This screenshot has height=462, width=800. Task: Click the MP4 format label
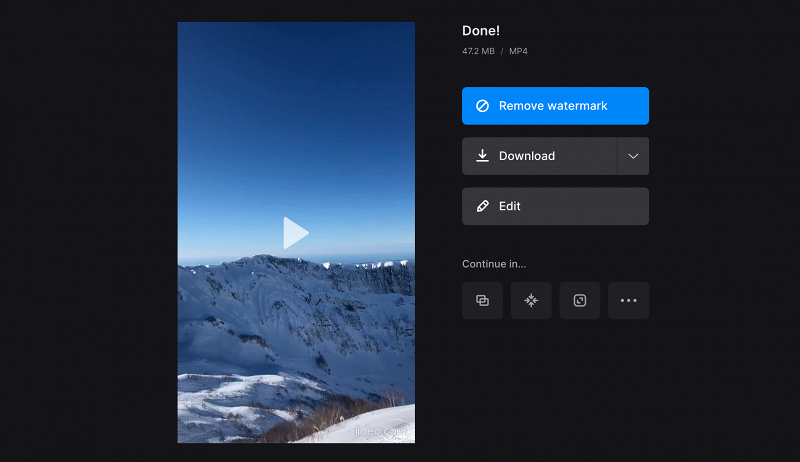(x=518, y=51)
